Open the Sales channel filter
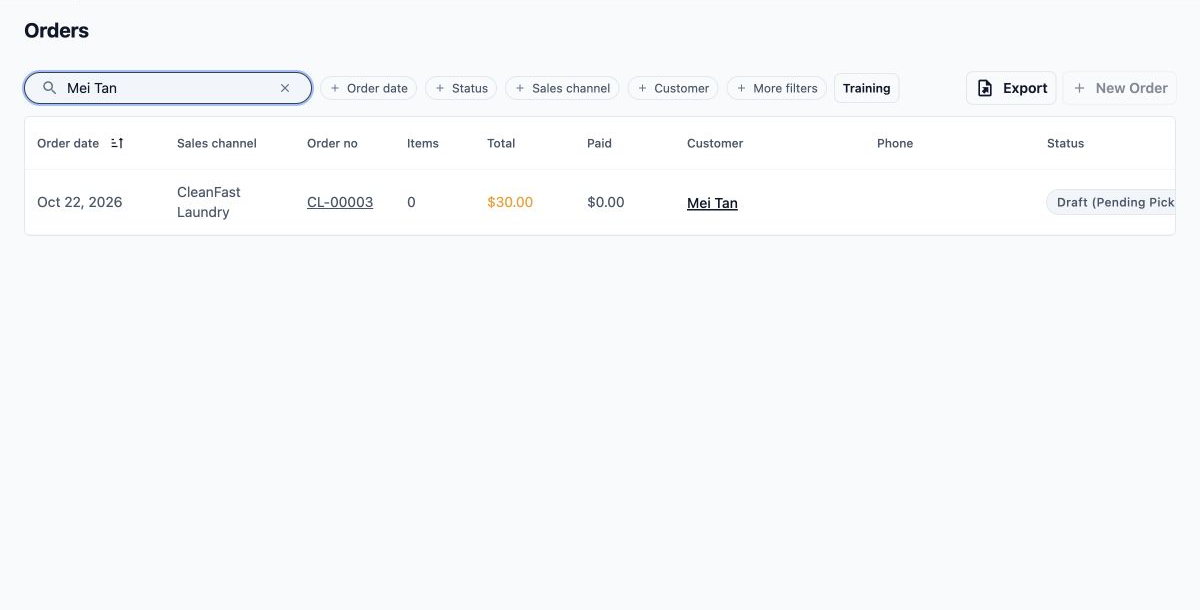1200x610 pixels. coord(562,88)
